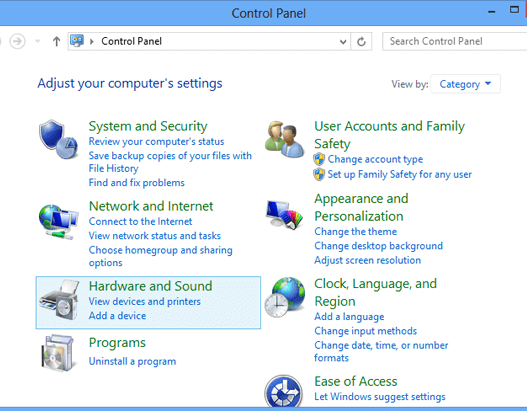
Task: Click the Network and Internet globe icon
Action: [58, 221]
